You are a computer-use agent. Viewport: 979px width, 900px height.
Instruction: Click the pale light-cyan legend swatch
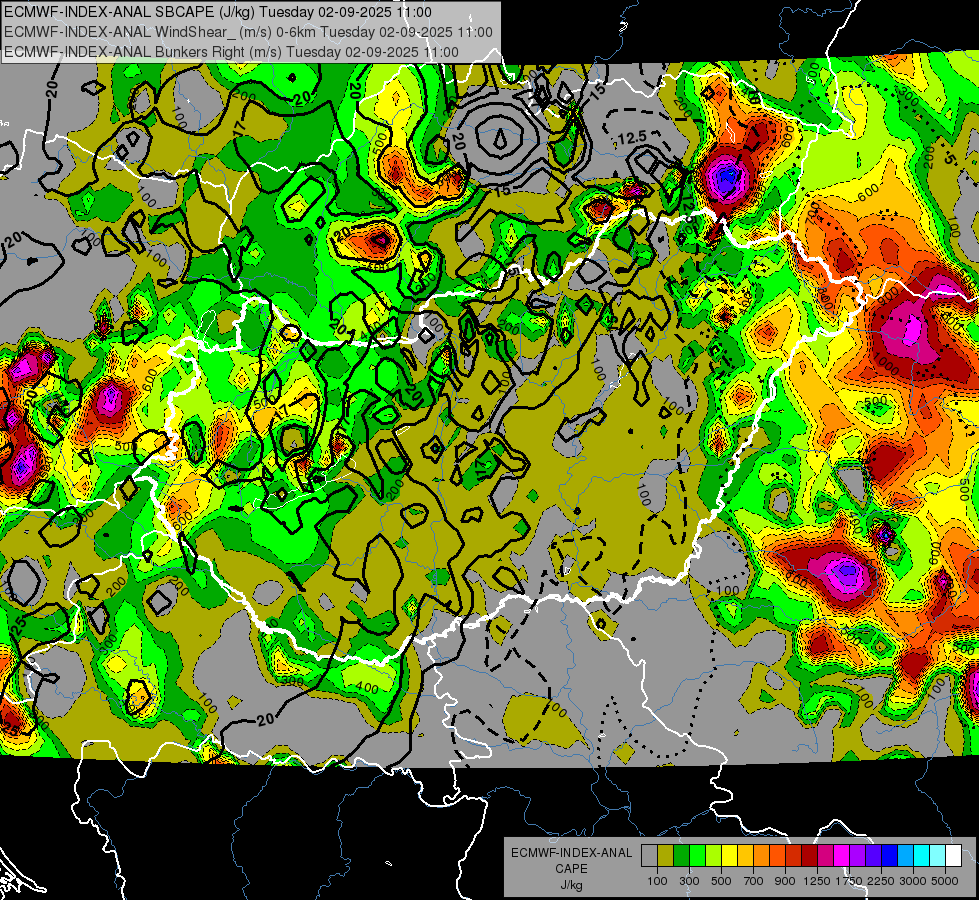938,855
